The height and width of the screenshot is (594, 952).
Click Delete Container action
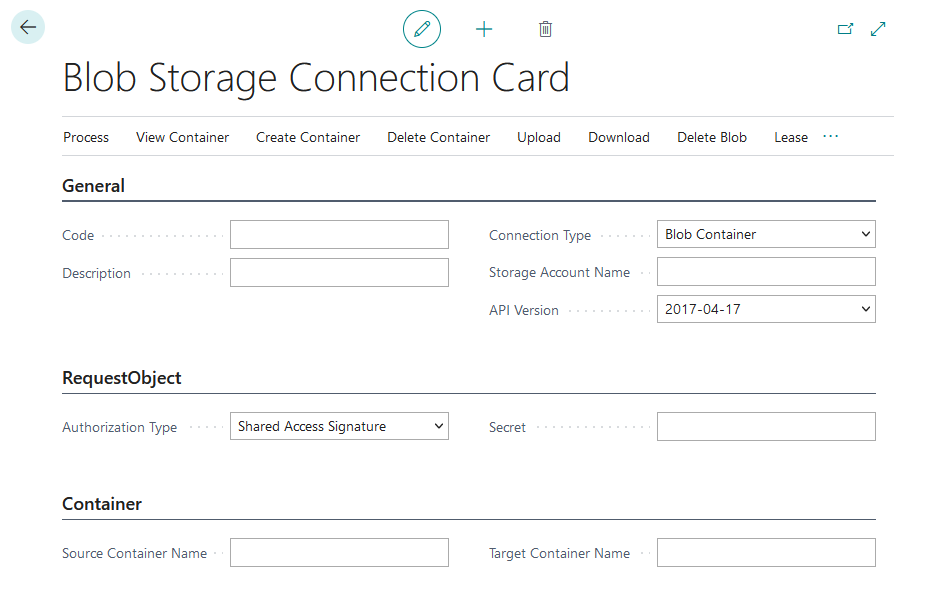click(438, 137)
